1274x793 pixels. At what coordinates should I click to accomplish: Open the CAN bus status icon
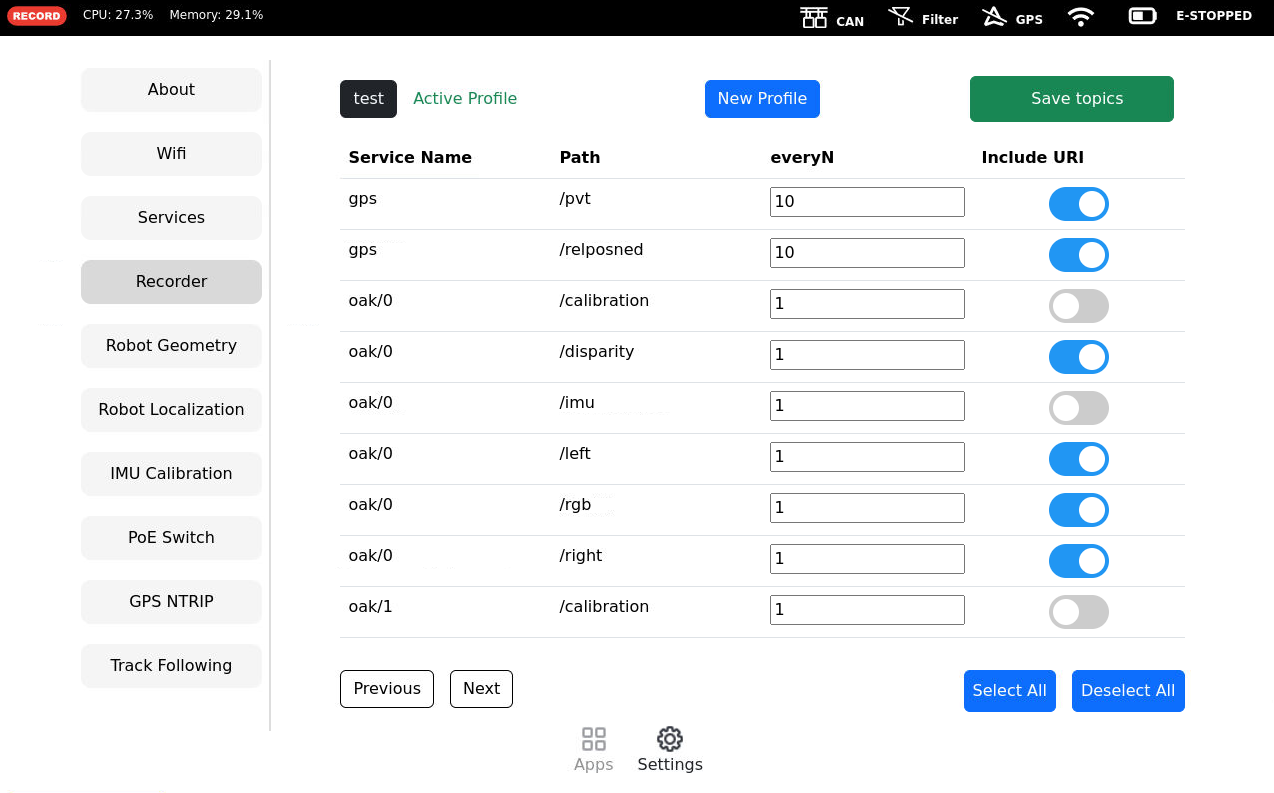click(x=814, y=17)
